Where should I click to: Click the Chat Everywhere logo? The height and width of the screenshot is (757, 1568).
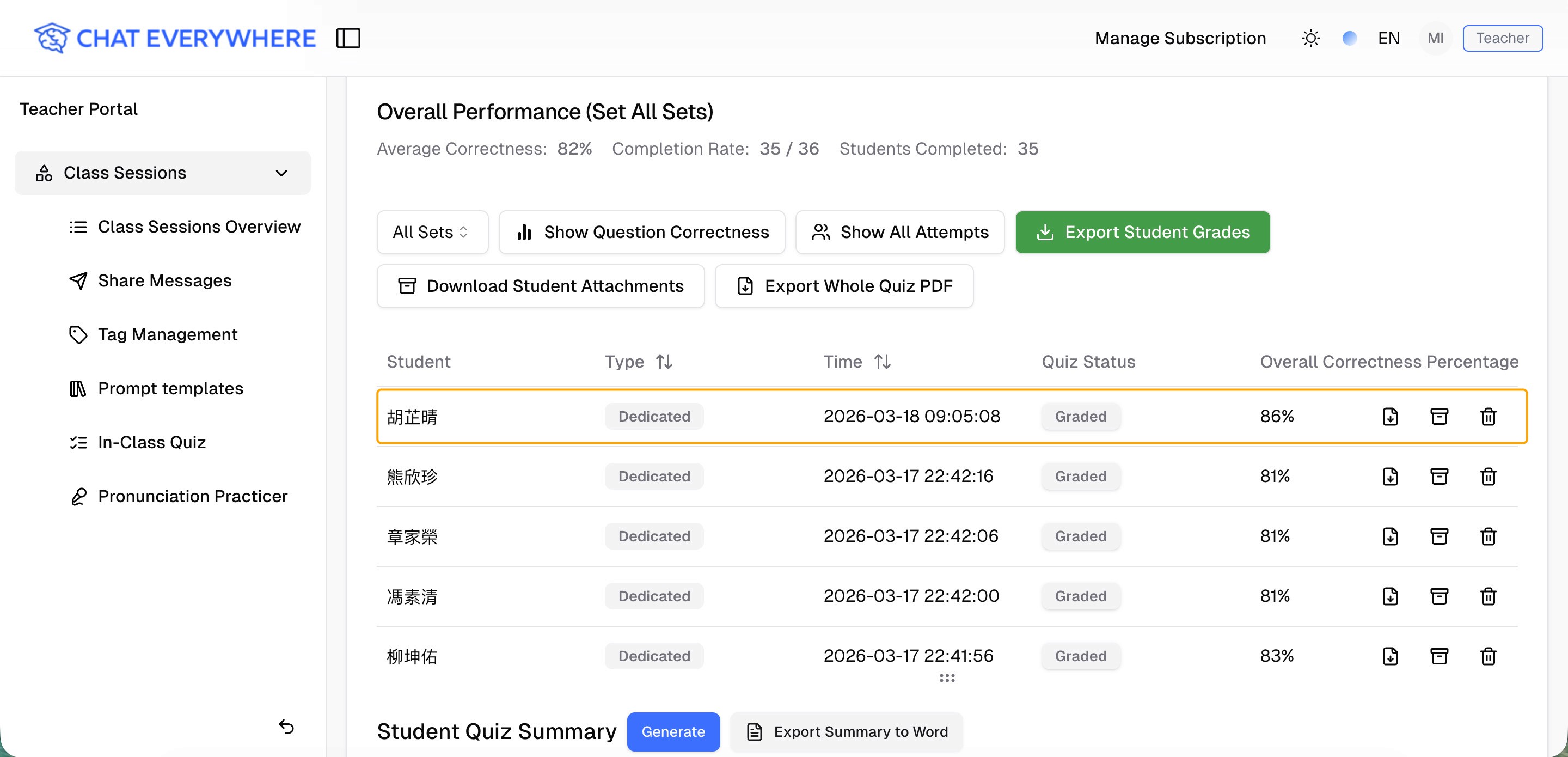[x=175, y=38]
